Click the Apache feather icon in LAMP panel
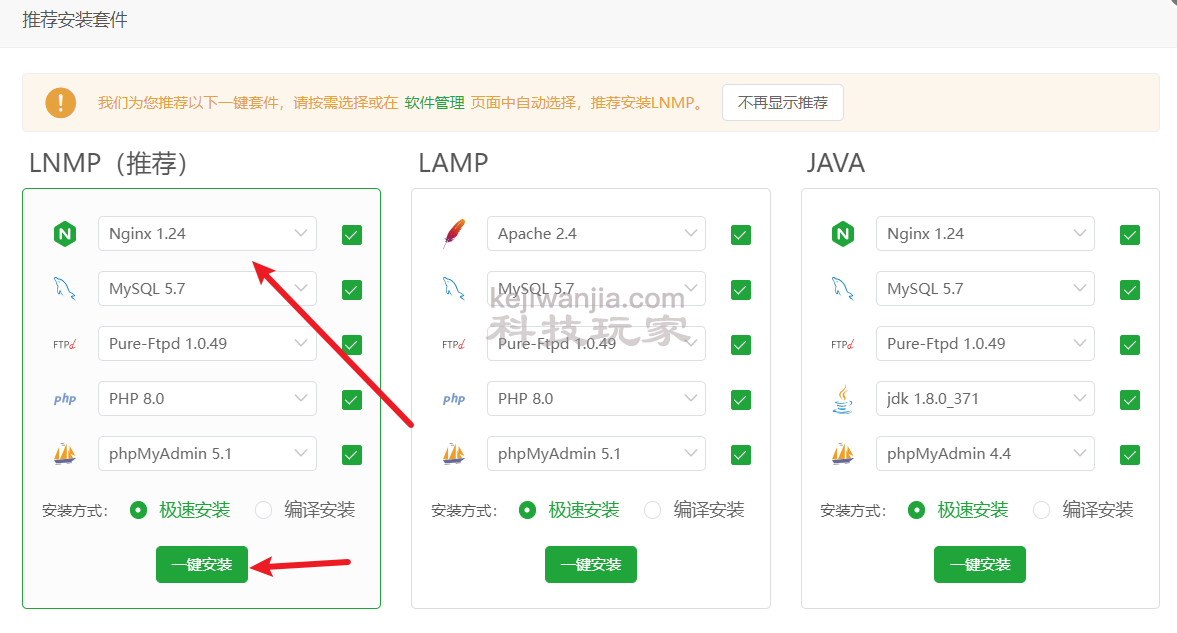The height and width of the screenshot is (633, 1177). click(454, 234)
